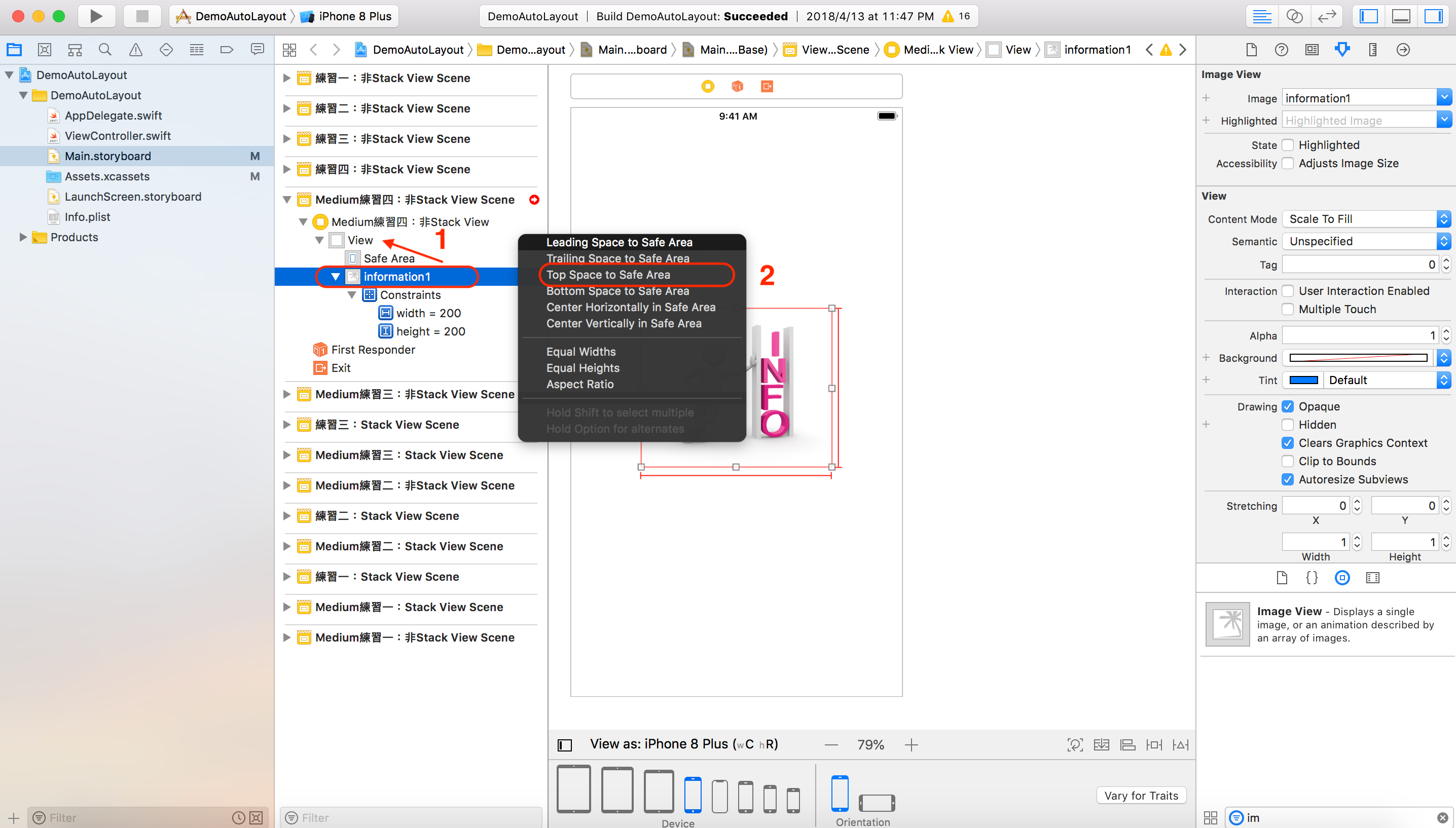Viewport: 1456px width, 828px height.
Task: Zoom out the canvas with minus
Action: 831,745
